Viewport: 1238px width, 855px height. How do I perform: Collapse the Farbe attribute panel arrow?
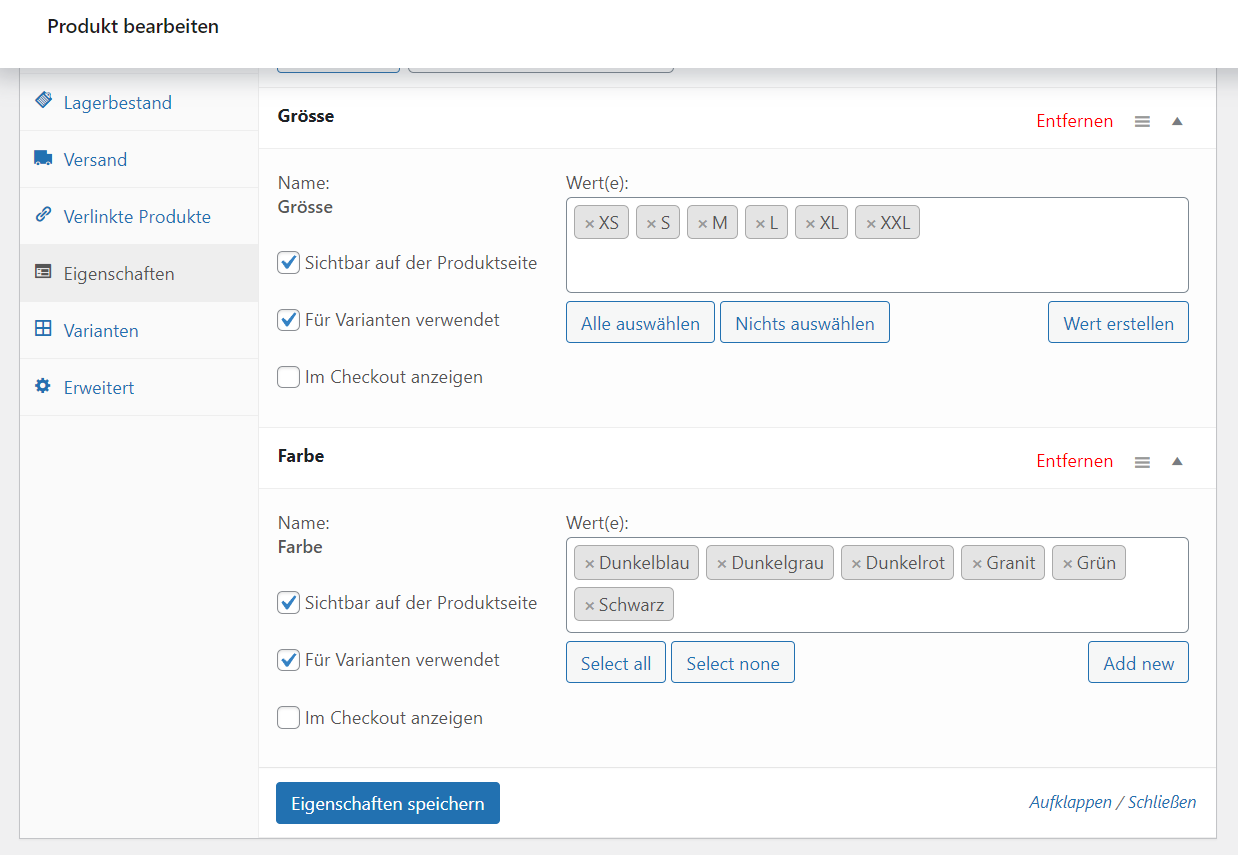pyautogui.click(x=1177, y=461)
